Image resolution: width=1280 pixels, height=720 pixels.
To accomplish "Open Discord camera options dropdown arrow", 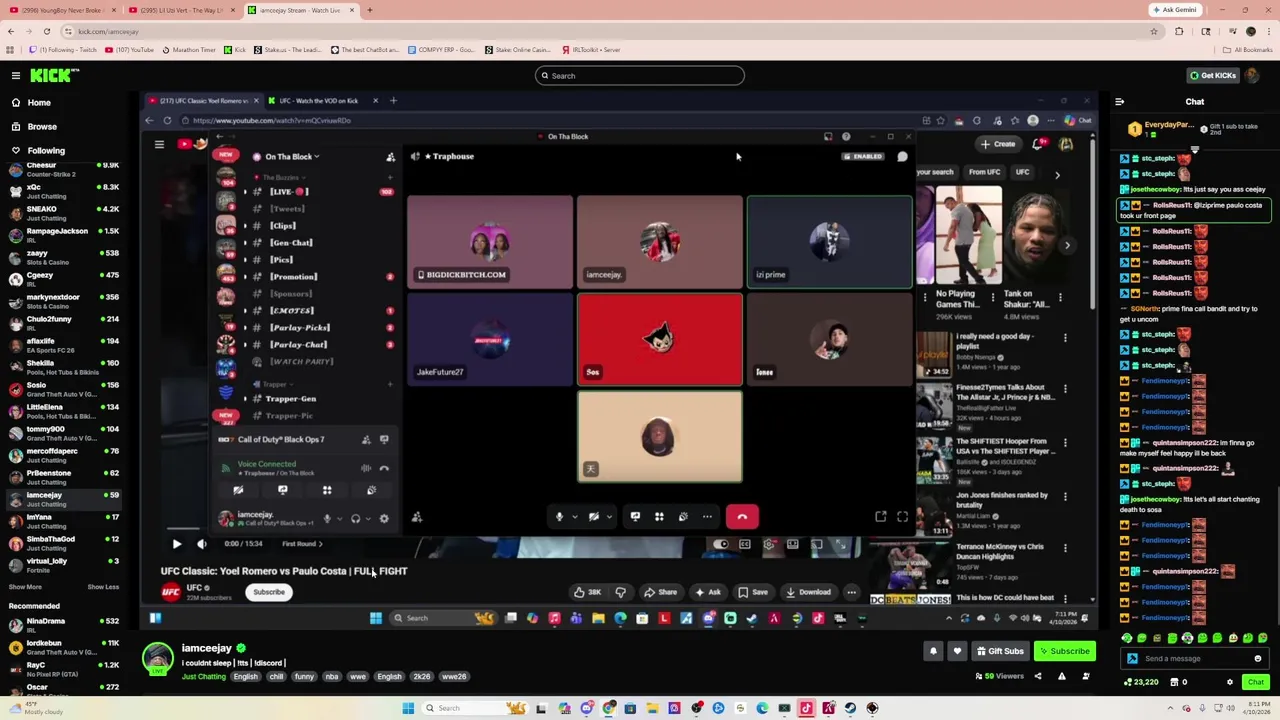I will point(609,517).
